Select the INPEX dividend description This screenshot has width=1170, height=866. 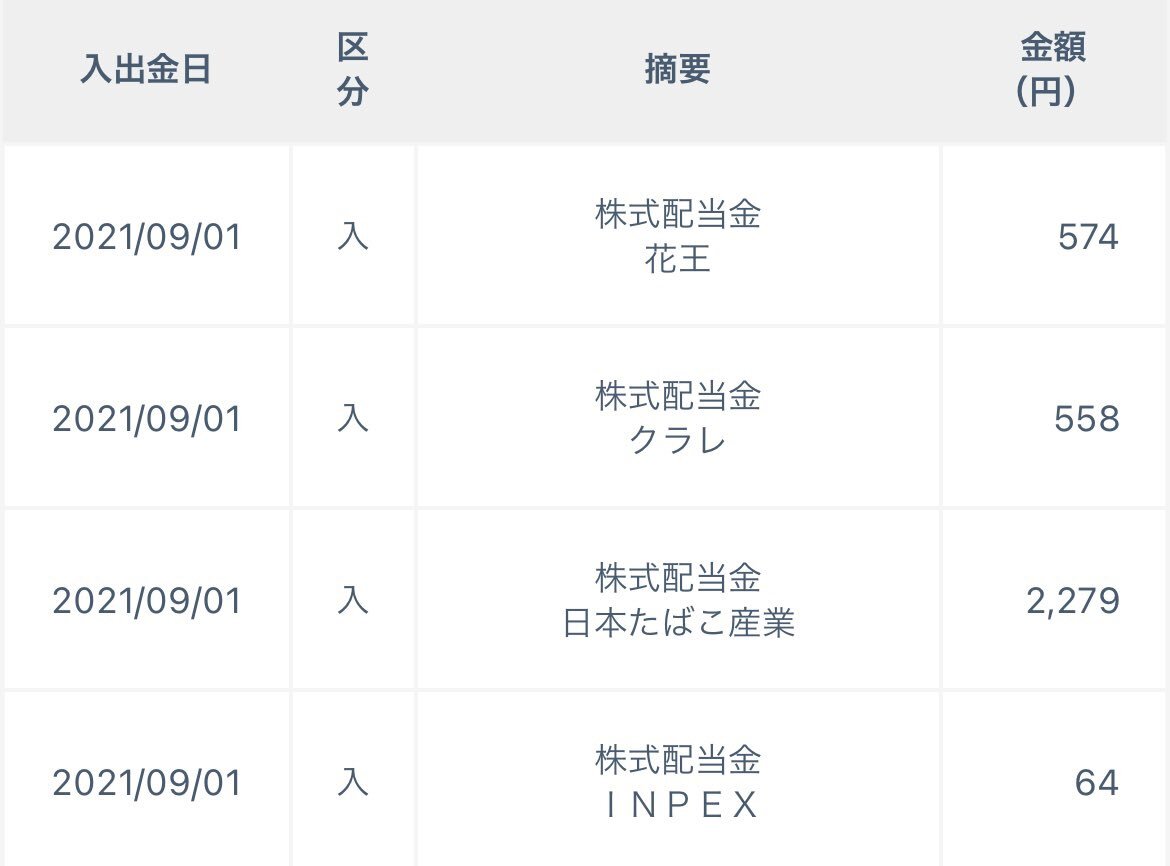[x=678, y=782]
